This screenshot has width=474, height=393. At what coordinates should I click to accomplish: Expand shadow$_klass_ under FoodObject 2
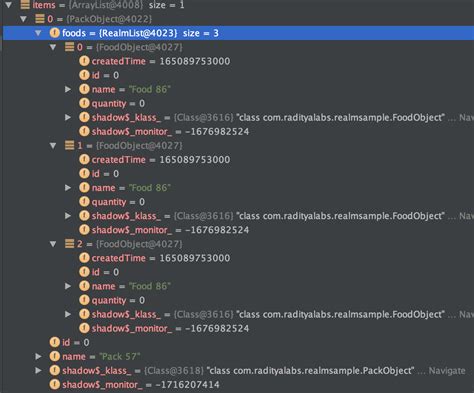point(68,314)
